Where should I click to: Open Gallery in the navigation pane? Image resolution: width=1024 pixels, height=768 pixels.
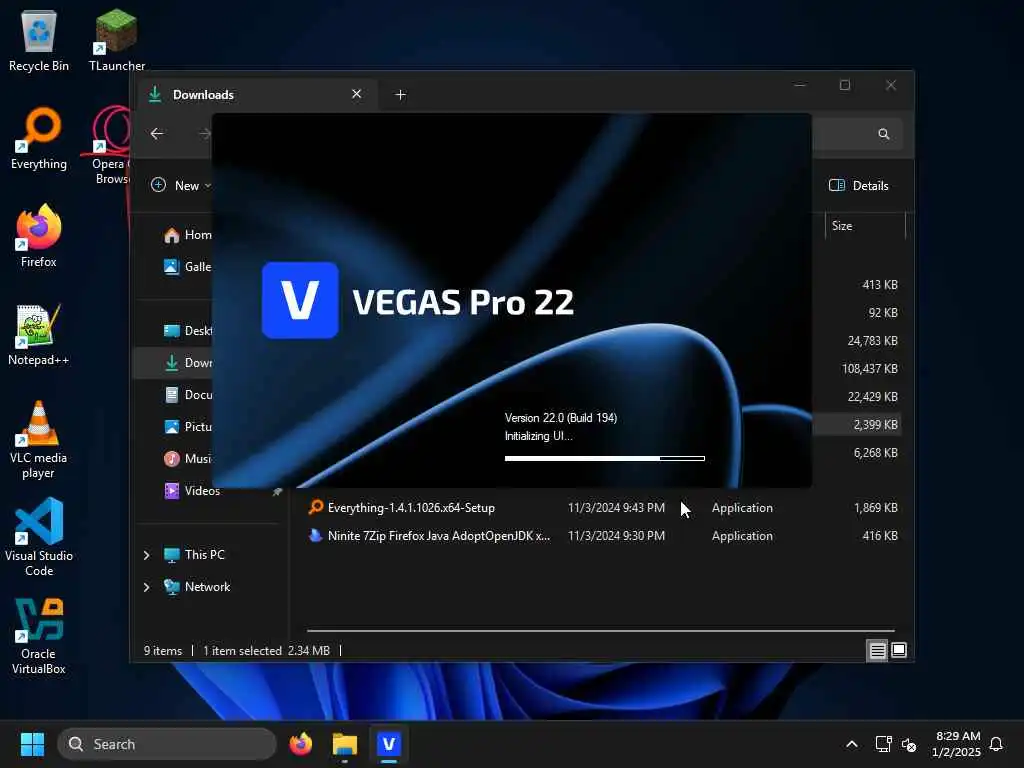pyautogui.click(x=187, y=266)
